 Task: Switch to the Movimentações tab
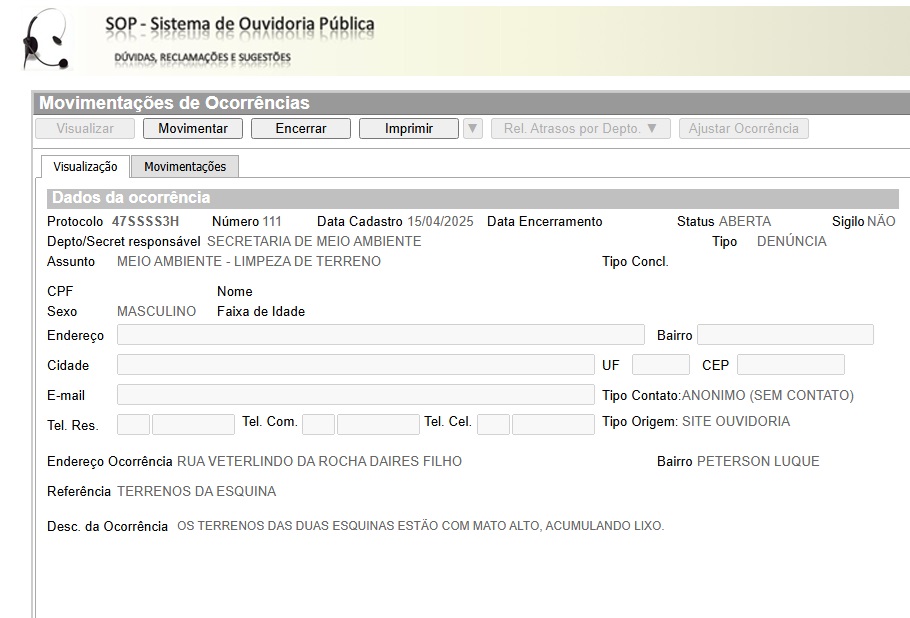click(185, 167)
